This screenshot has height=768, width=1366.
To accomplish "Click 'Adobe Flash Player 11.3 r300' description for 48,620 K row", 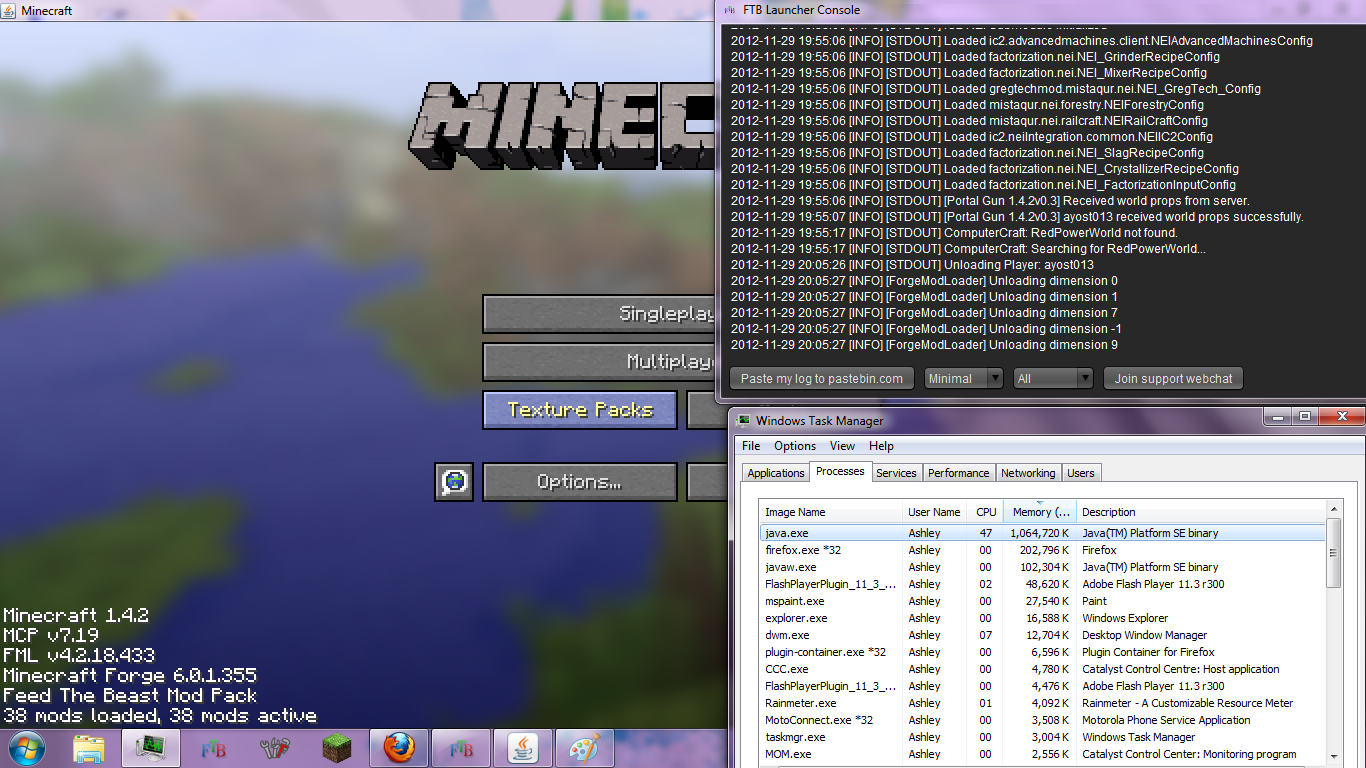I will 1153,584.
